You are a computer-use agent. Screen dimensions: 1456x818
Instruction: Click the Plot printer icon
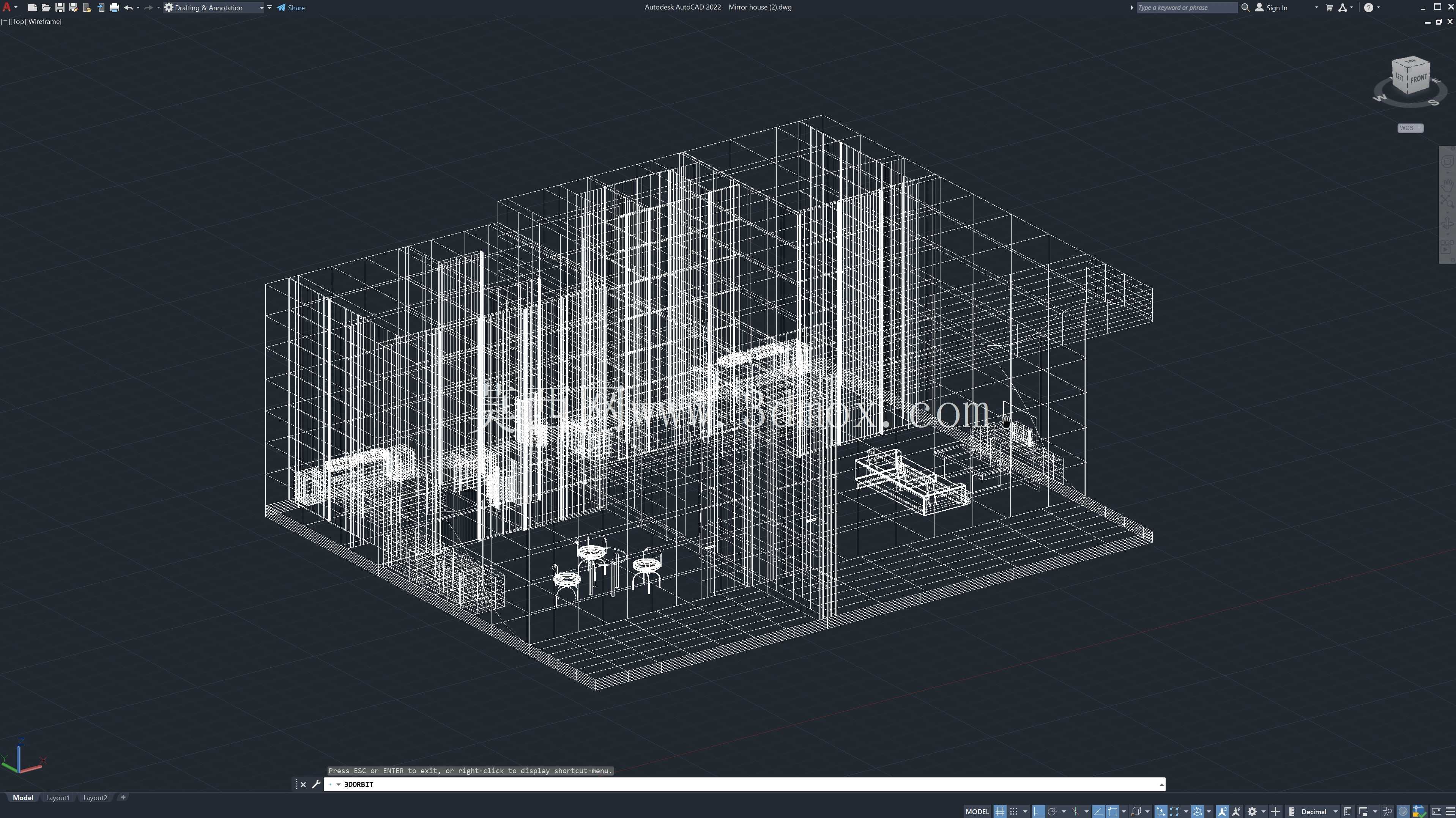(x=114, y=7)
